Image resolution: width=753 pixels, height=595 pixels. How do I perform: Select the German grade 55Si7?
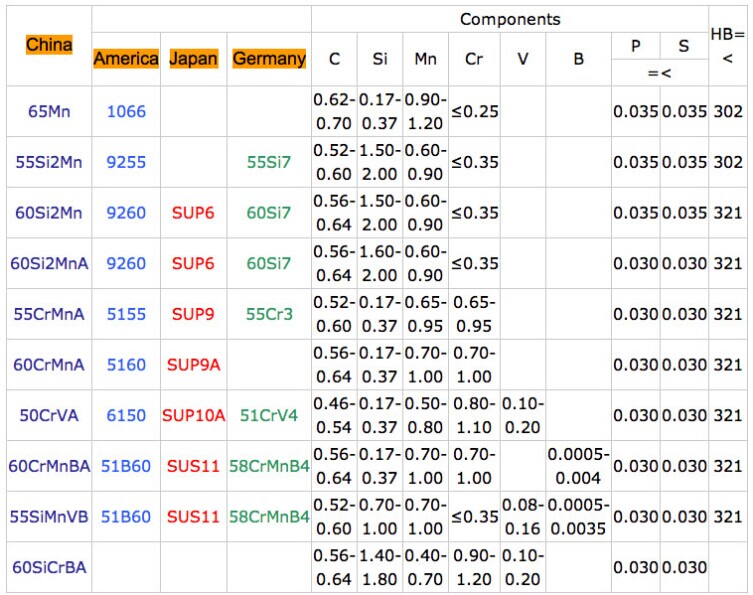click(x=269, y=162)
